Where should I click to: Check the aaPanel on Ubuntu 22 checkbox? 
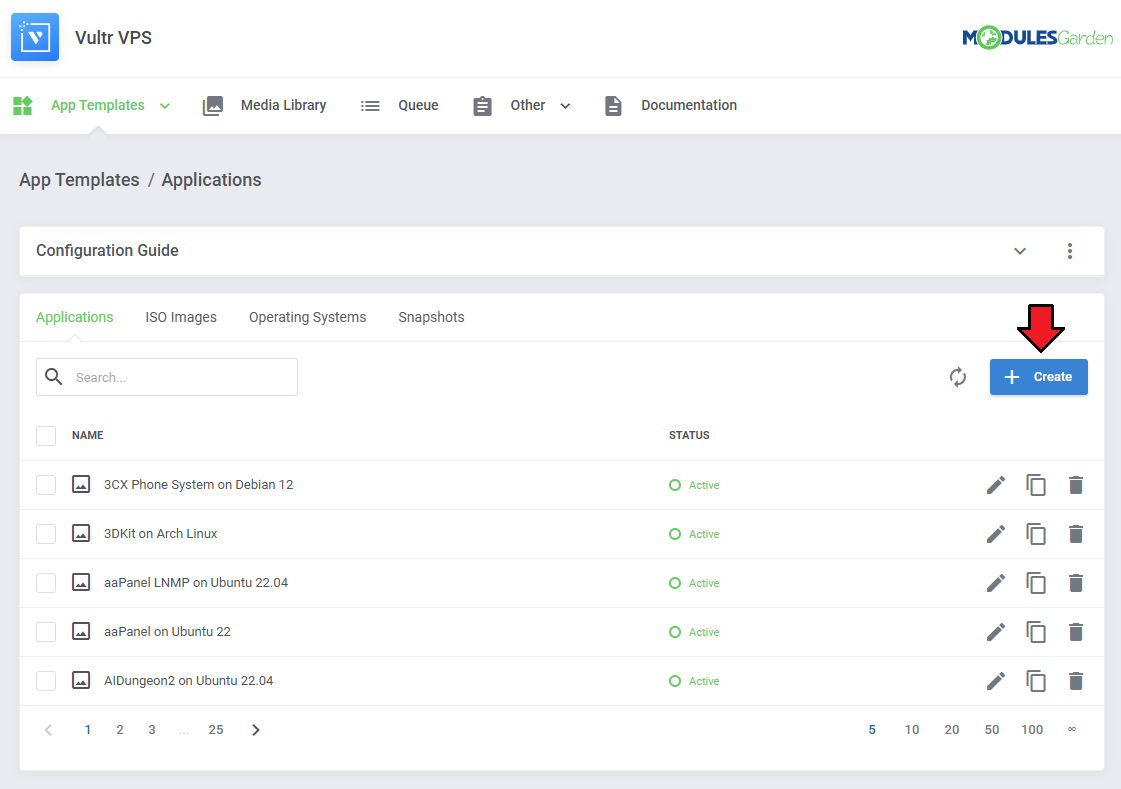pyautogui.click(x=46, y=632)
